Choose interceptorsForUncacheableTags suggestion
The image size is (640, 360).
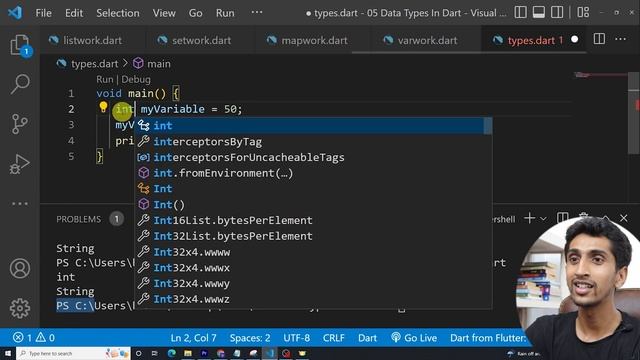tap(313, 158)
